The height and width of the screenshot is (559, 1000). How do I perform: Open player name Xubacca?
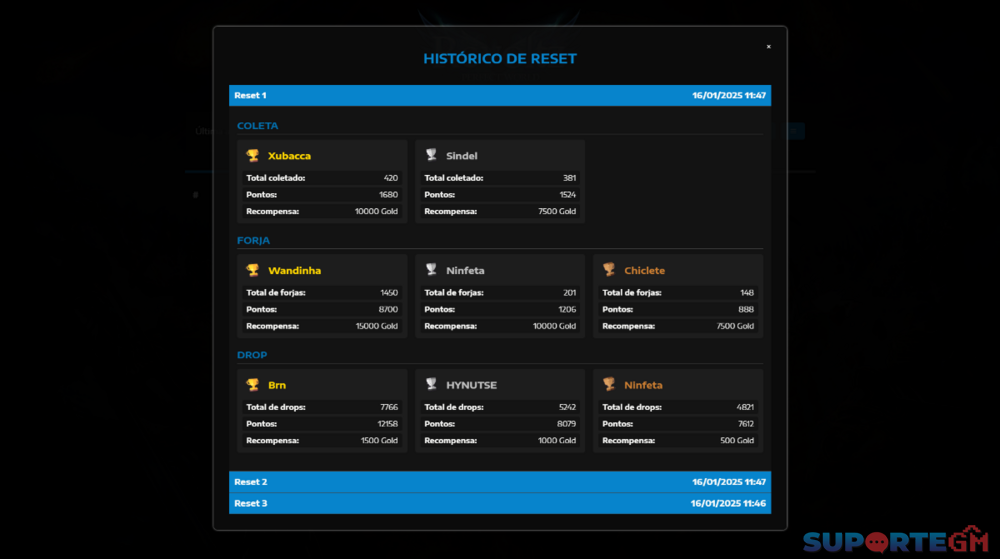click(x=289, y=156)
